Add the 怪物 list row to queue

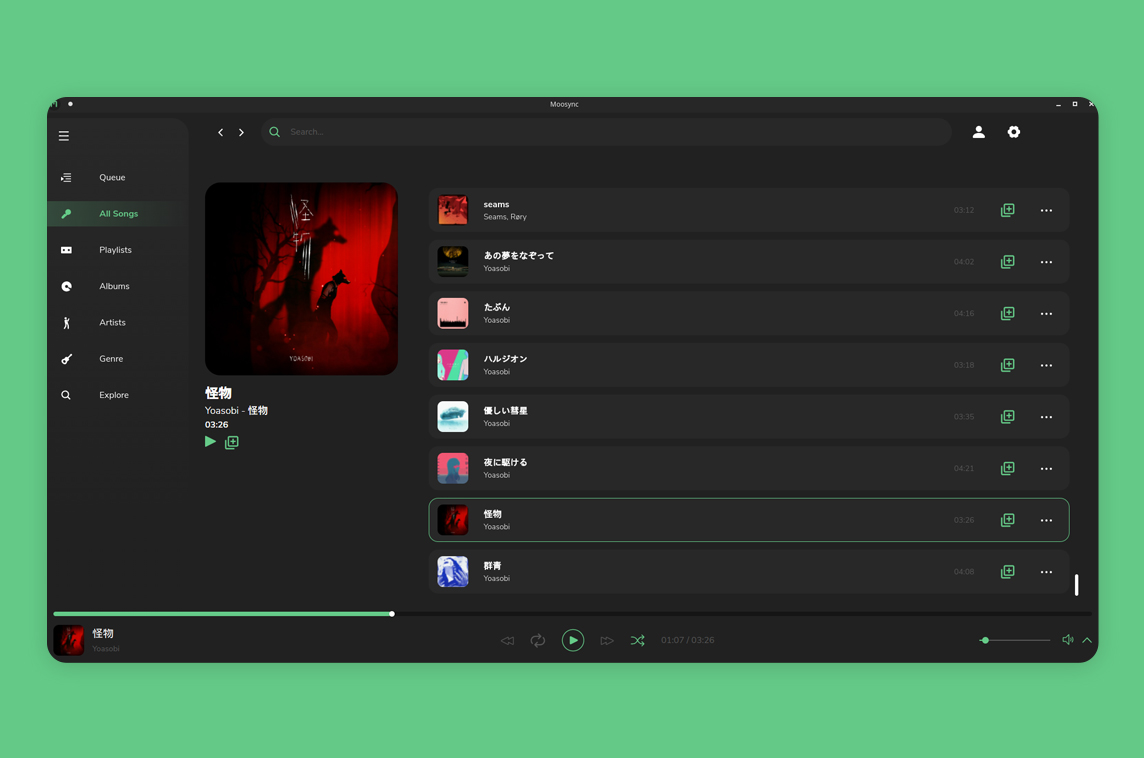[1008, 520]
